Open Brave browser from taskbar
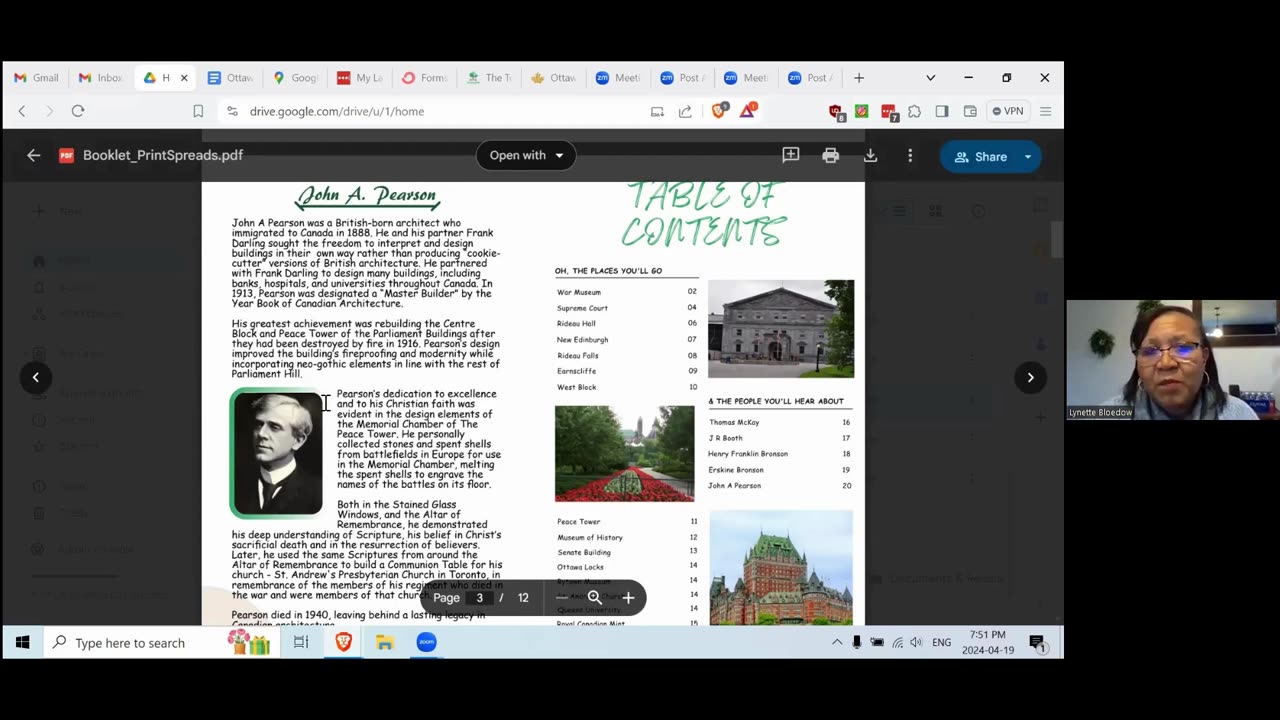Image resolution: width=1280 pixels, height=720 pixels. pos(343,642)
